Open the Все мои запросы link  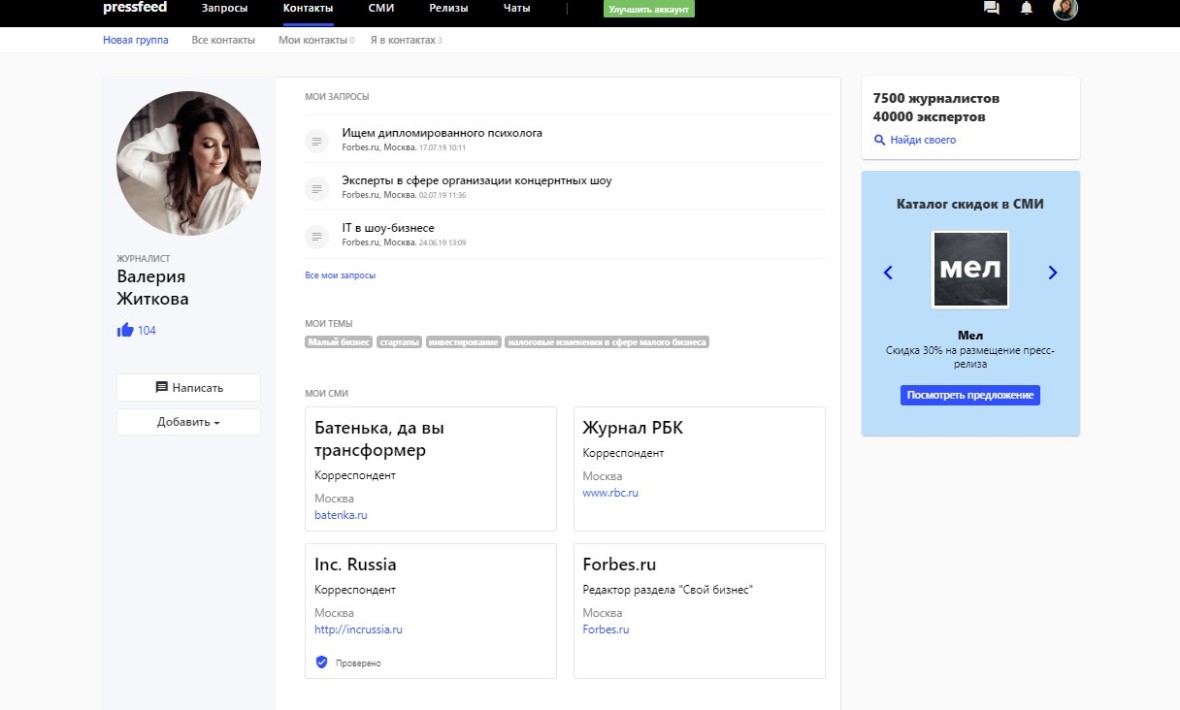340,275
